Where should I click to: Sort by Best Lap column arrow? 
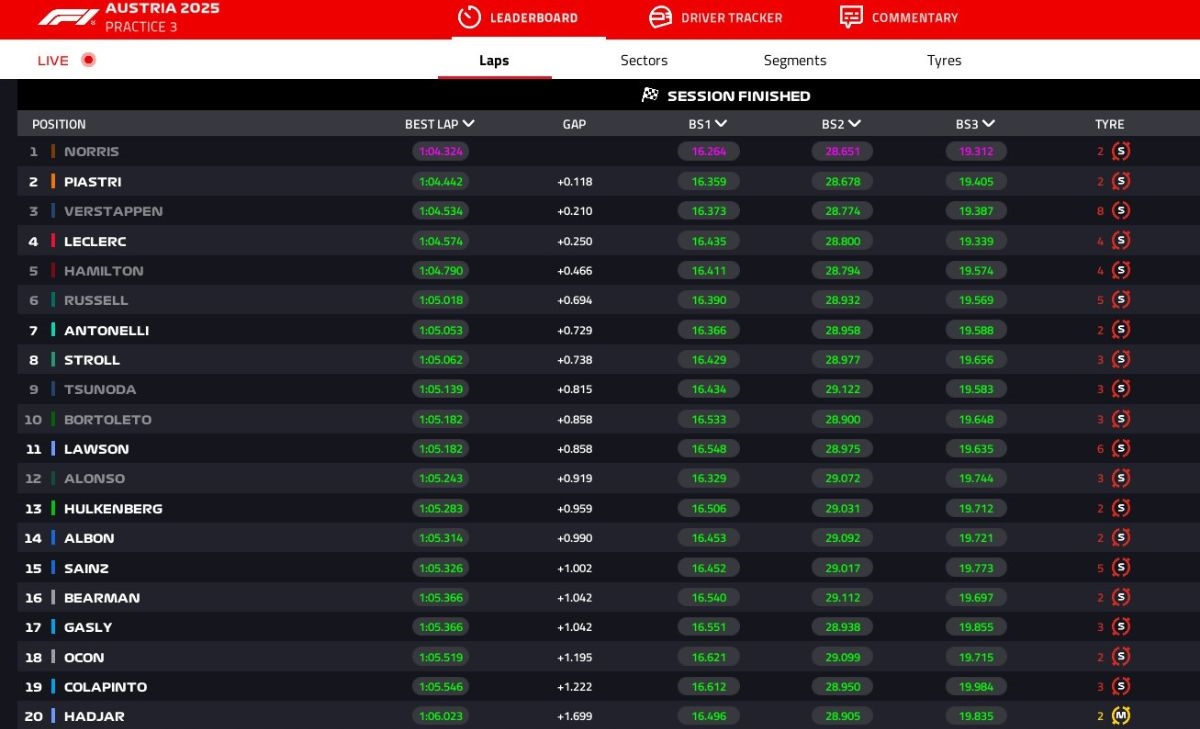(x=469, y=124)
